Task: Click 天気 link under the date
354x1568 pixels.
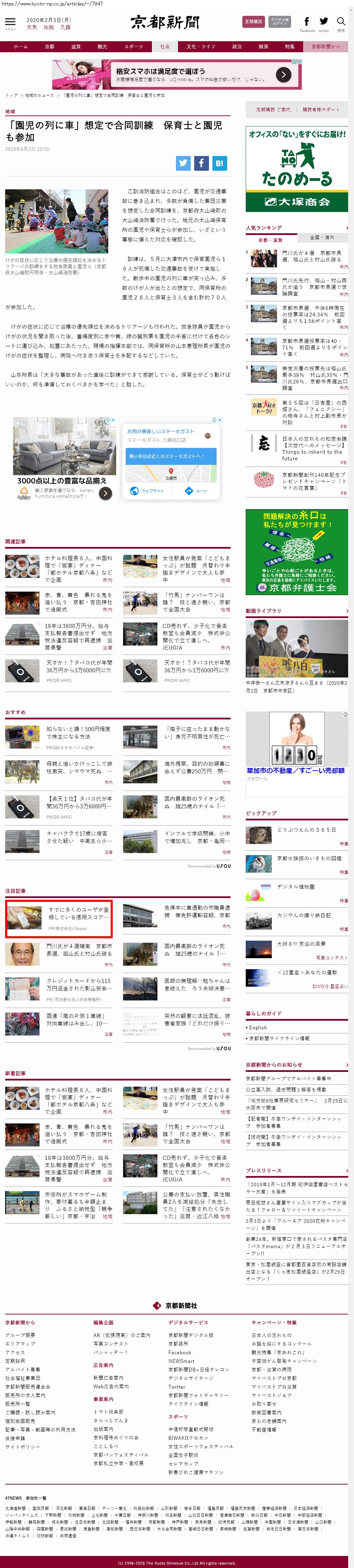Action: click(32, 27)
